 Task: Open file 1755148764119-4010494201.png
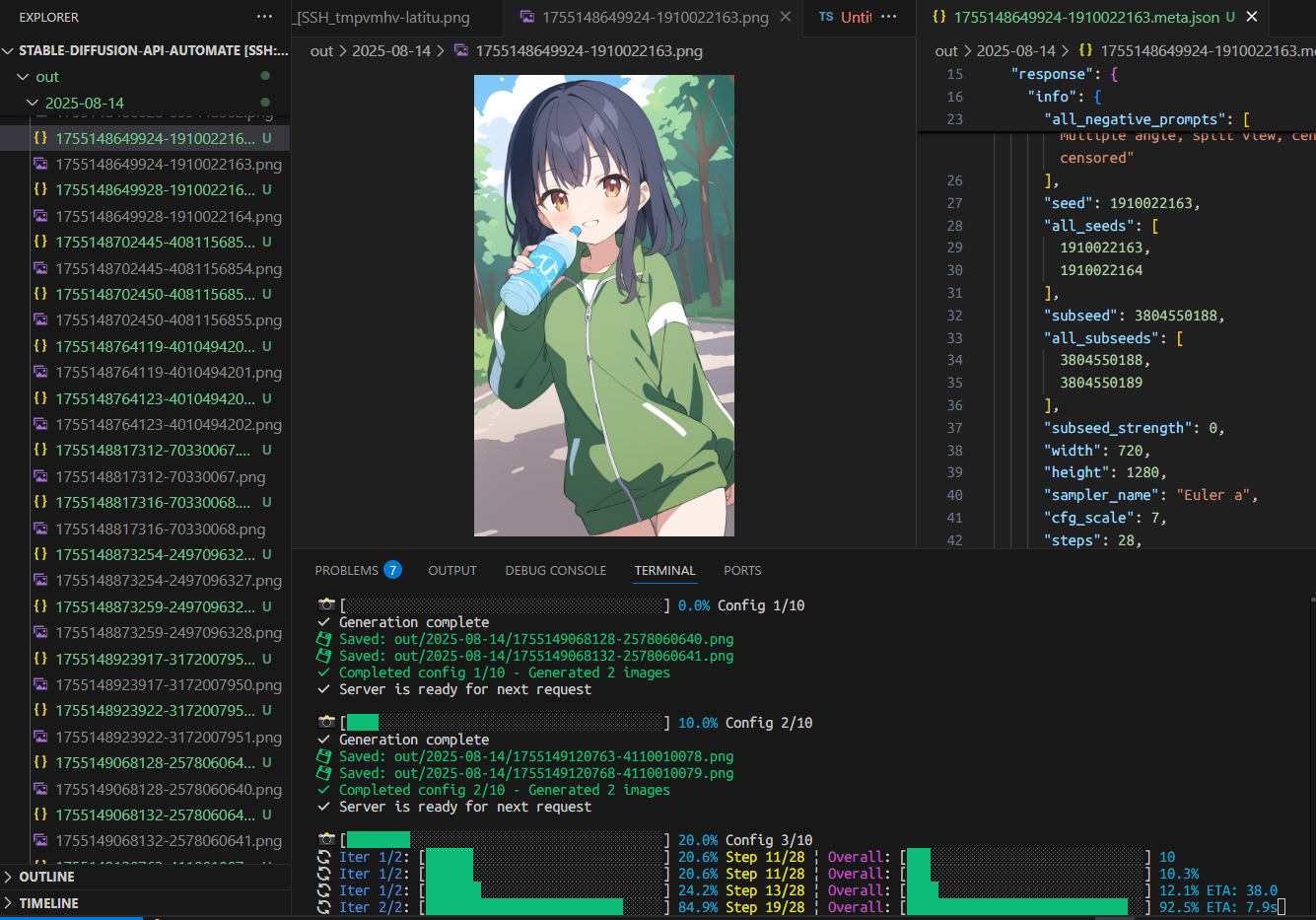pyautogui.click(x=169, y=373)
